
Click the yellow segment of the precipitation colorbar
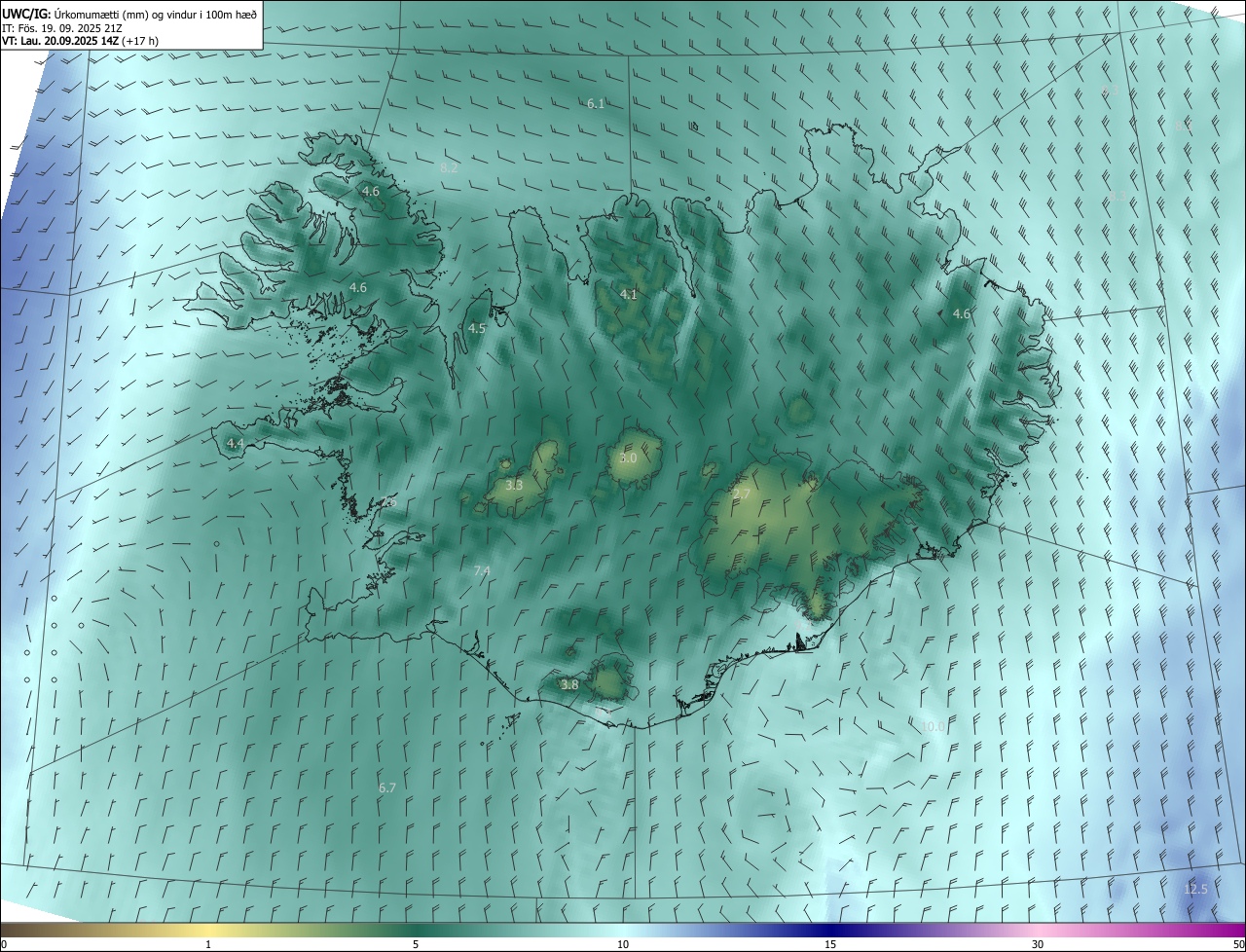click(209, 930)
